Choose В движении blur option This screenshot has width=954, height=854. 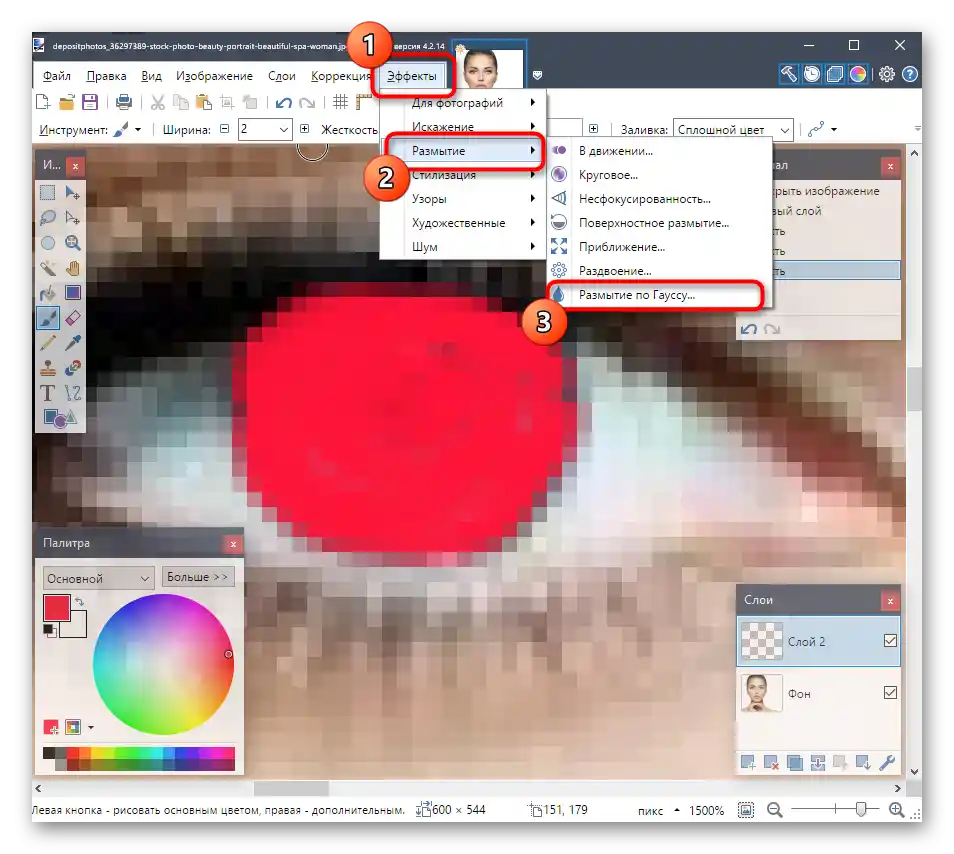pyautogui.click(x=659, y=151)
